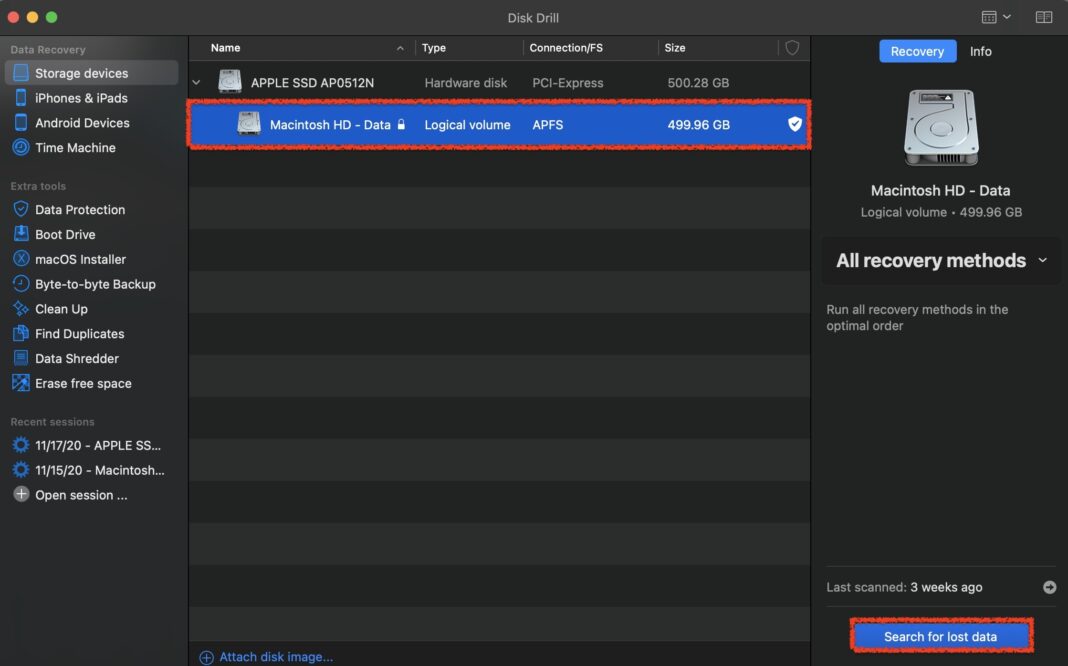The width and height of the screenshot is (1068, 666).
Task: Switch to the Recovery tab
Action: 917,51
